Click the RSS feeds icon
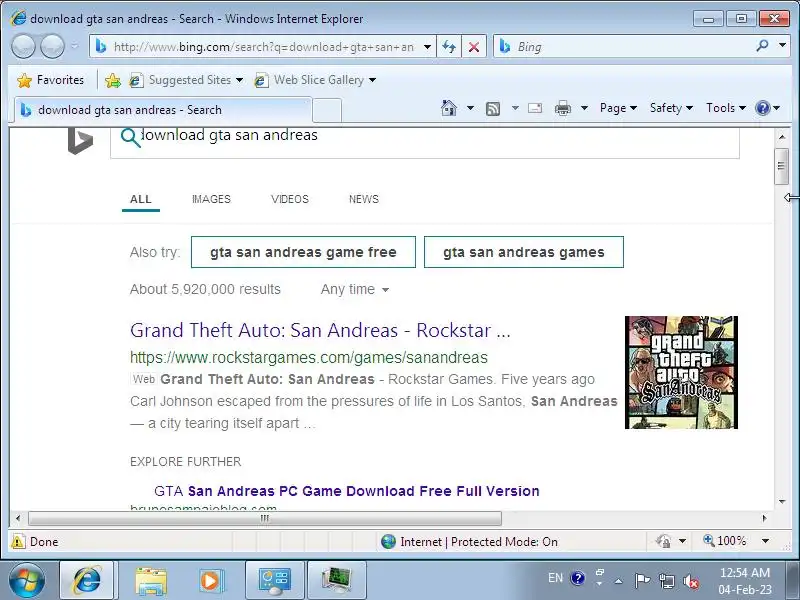This screenshot has height=600, width=800. pyautogui.click(x=493, y=108)
